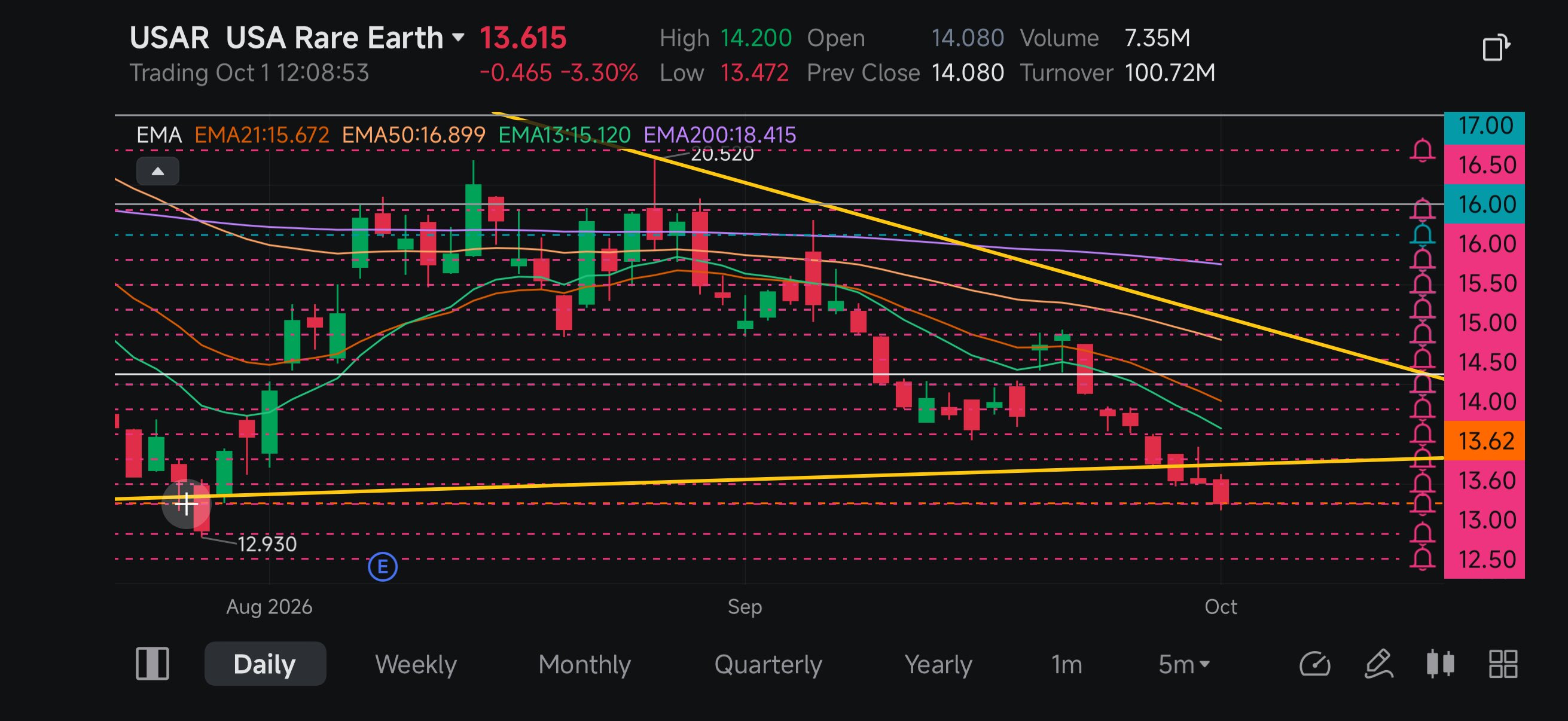Toggle the alert bell at 12.50

pos(1423,558)
